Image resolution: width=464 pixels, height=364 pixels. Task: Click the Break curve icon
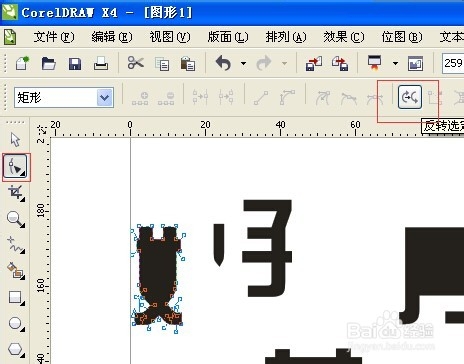(x=226, y=97)
